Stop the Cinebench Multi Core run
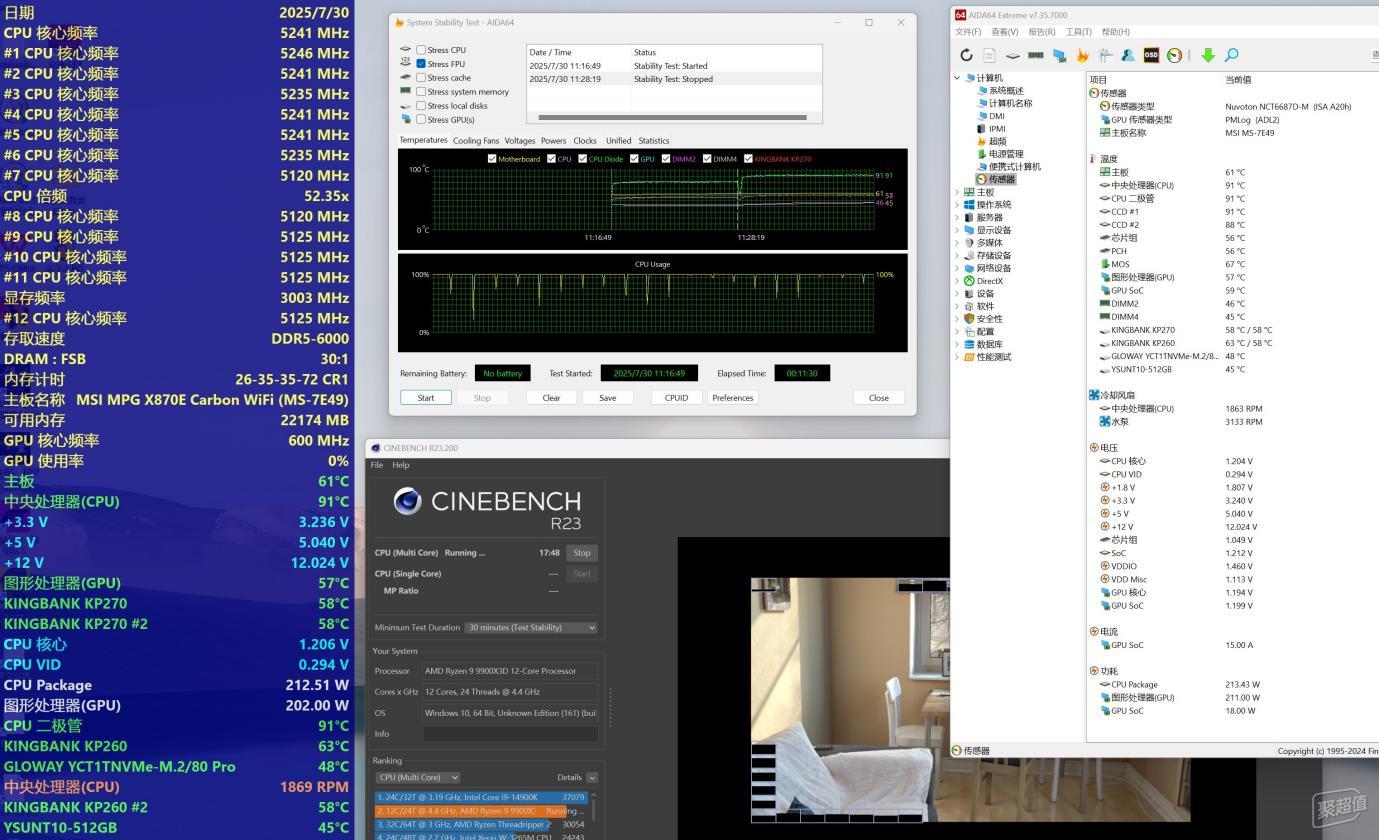This screenshot has height=840, width=1379. coord(582,553)
